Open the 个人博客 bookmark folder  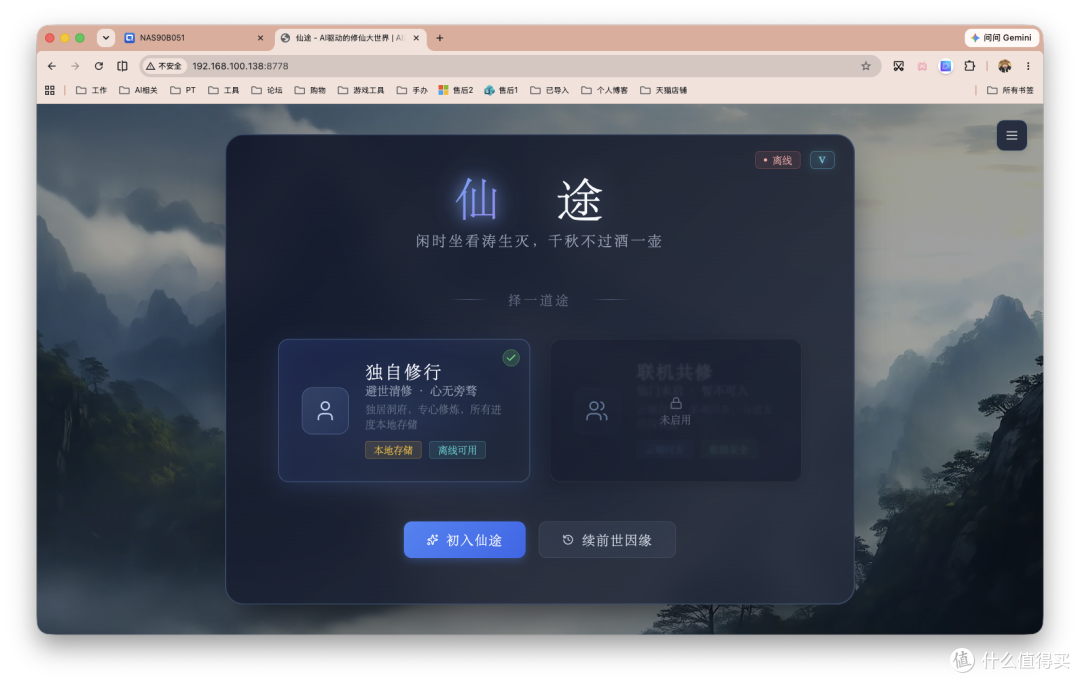click(x=605, y=90)
